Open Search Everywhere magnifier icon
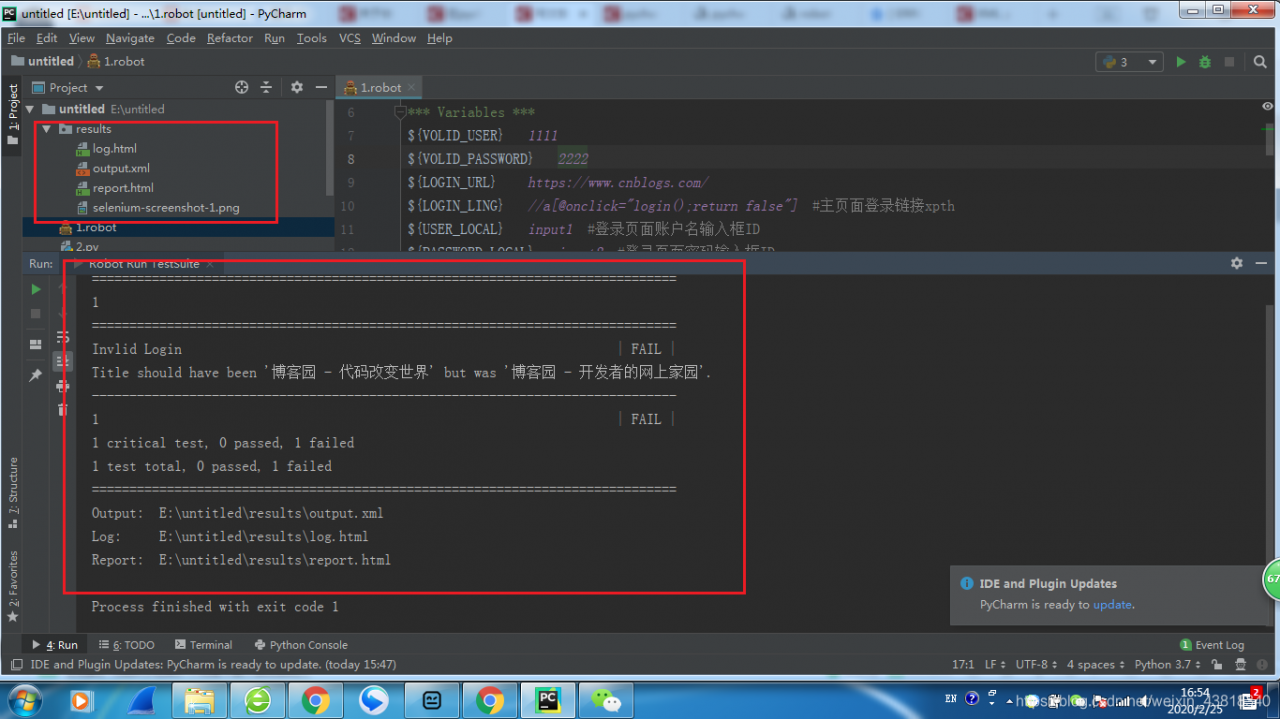This screenshot has width=1280, height=719. (1260, 62)
